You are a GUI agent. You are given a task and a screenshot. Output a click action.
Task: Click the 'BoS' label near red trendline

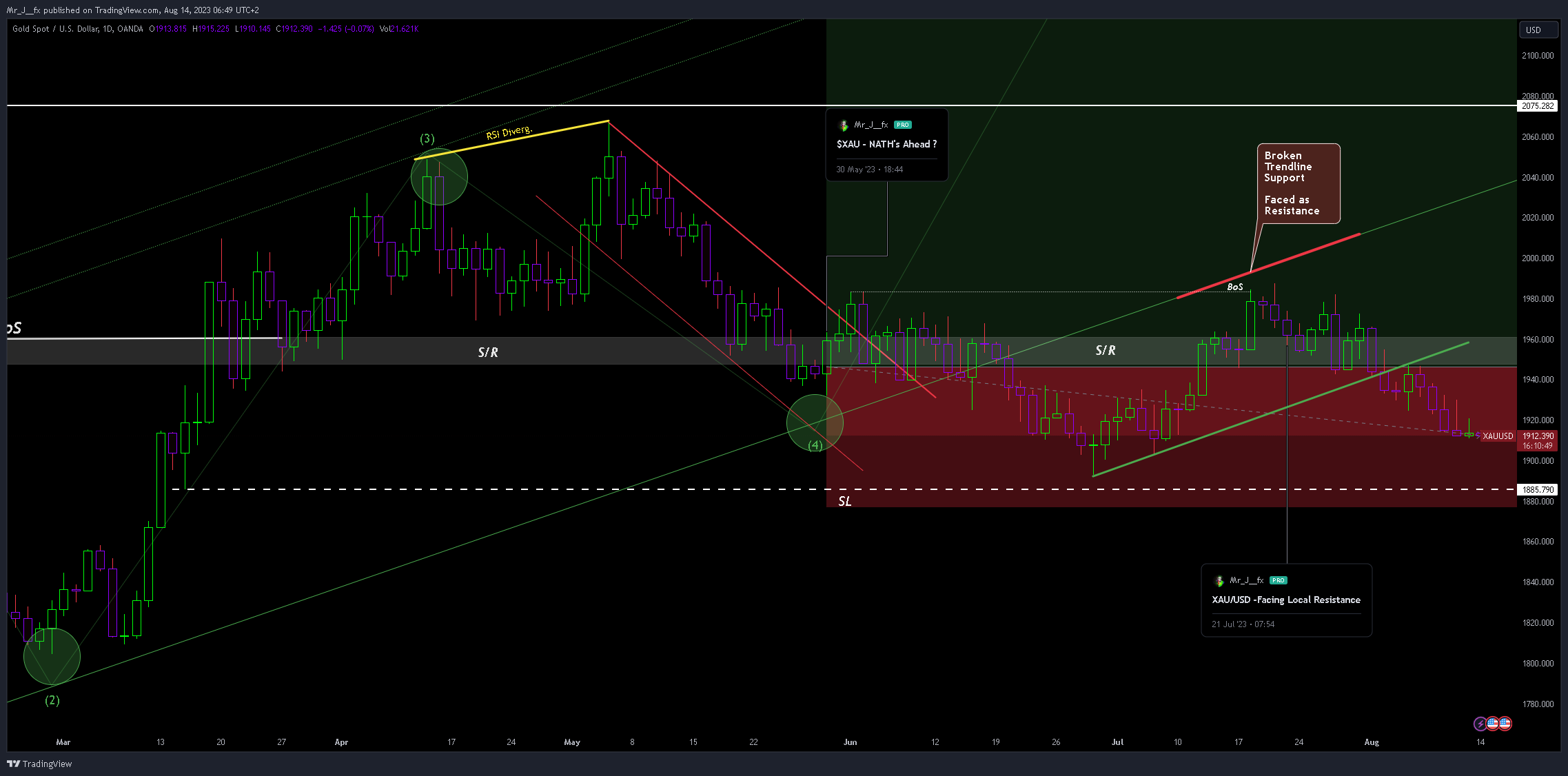pos(1235,287)
